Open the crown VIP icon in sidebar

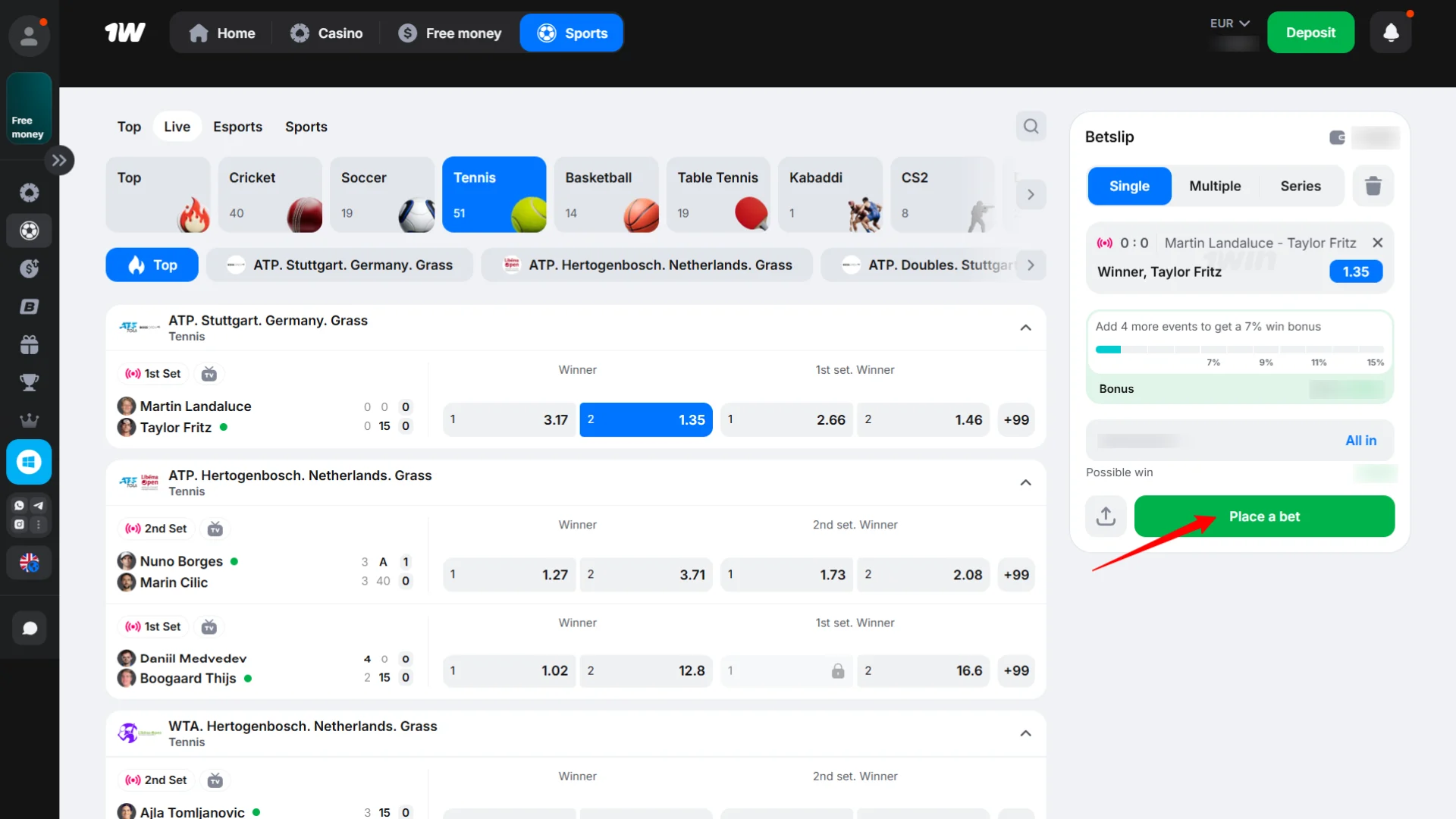click(29, 420)
